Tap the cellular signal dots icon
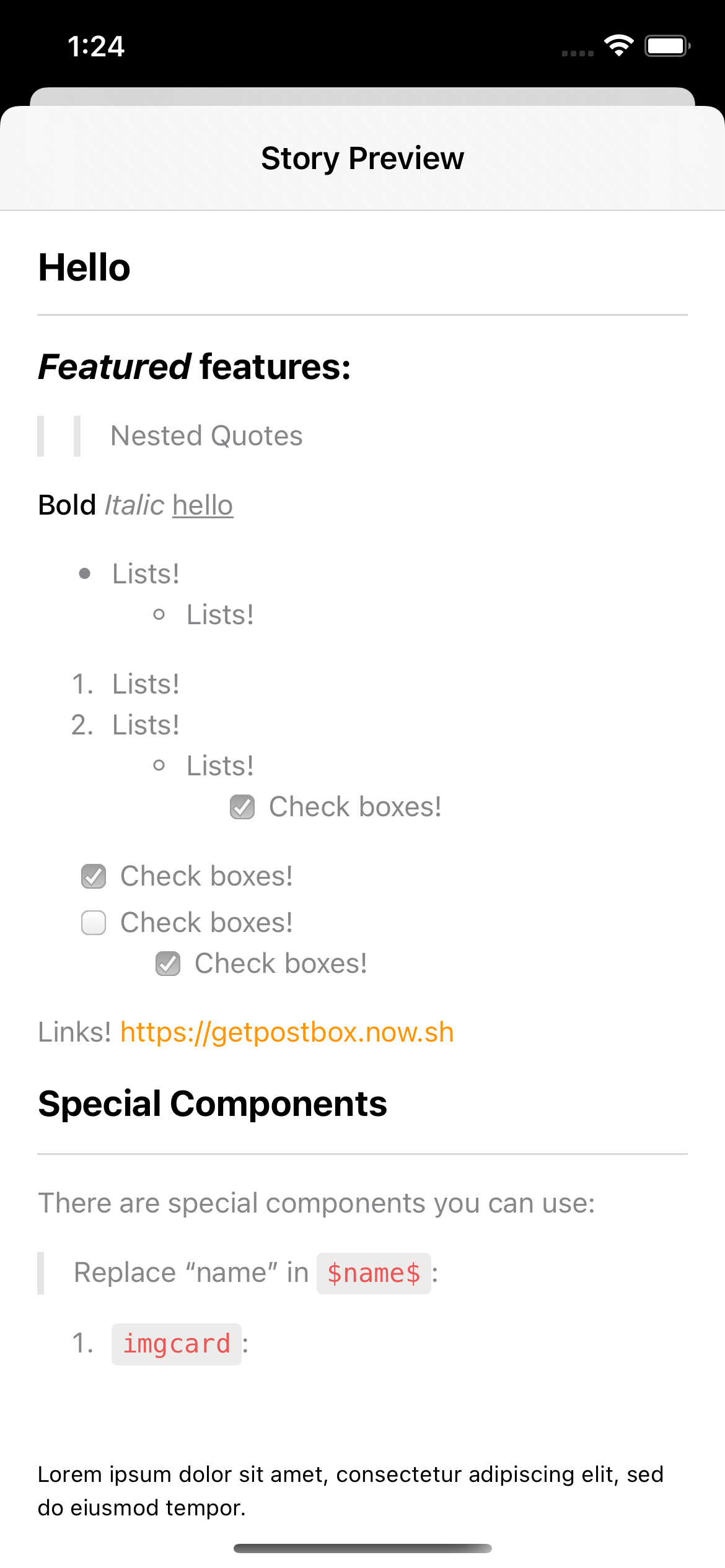725x1568 pixels. tap(578, 54)
